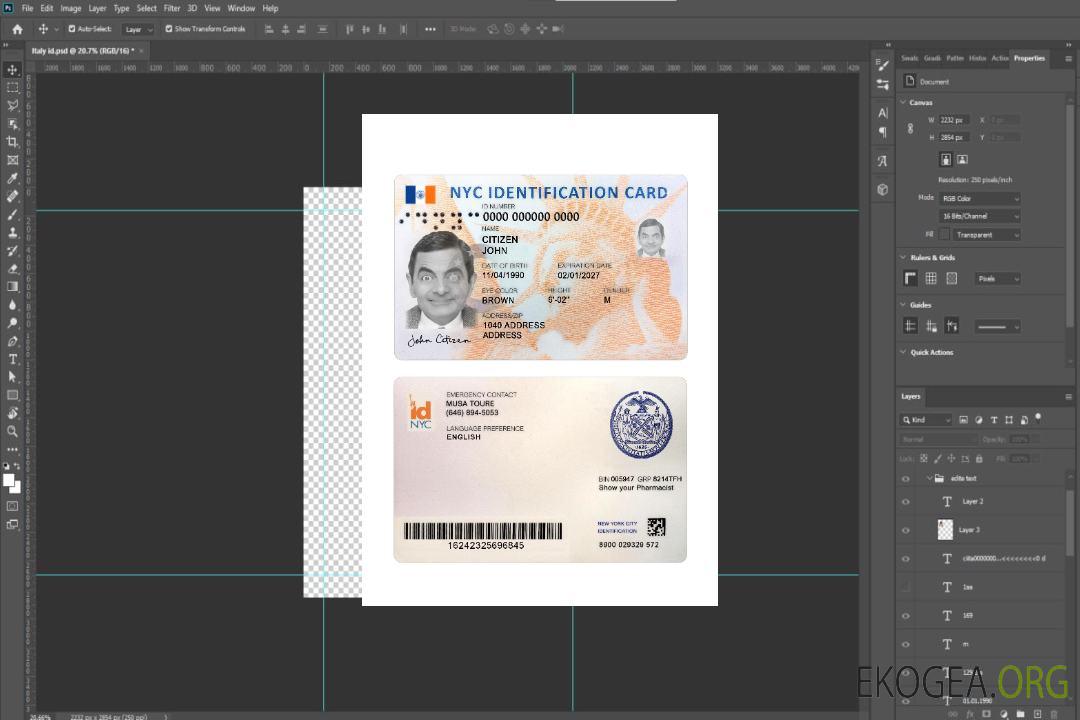Image resolution: width=1080 pixels, height=720 pixels.
Task: Open the File menu
Action: click(28, 8)
